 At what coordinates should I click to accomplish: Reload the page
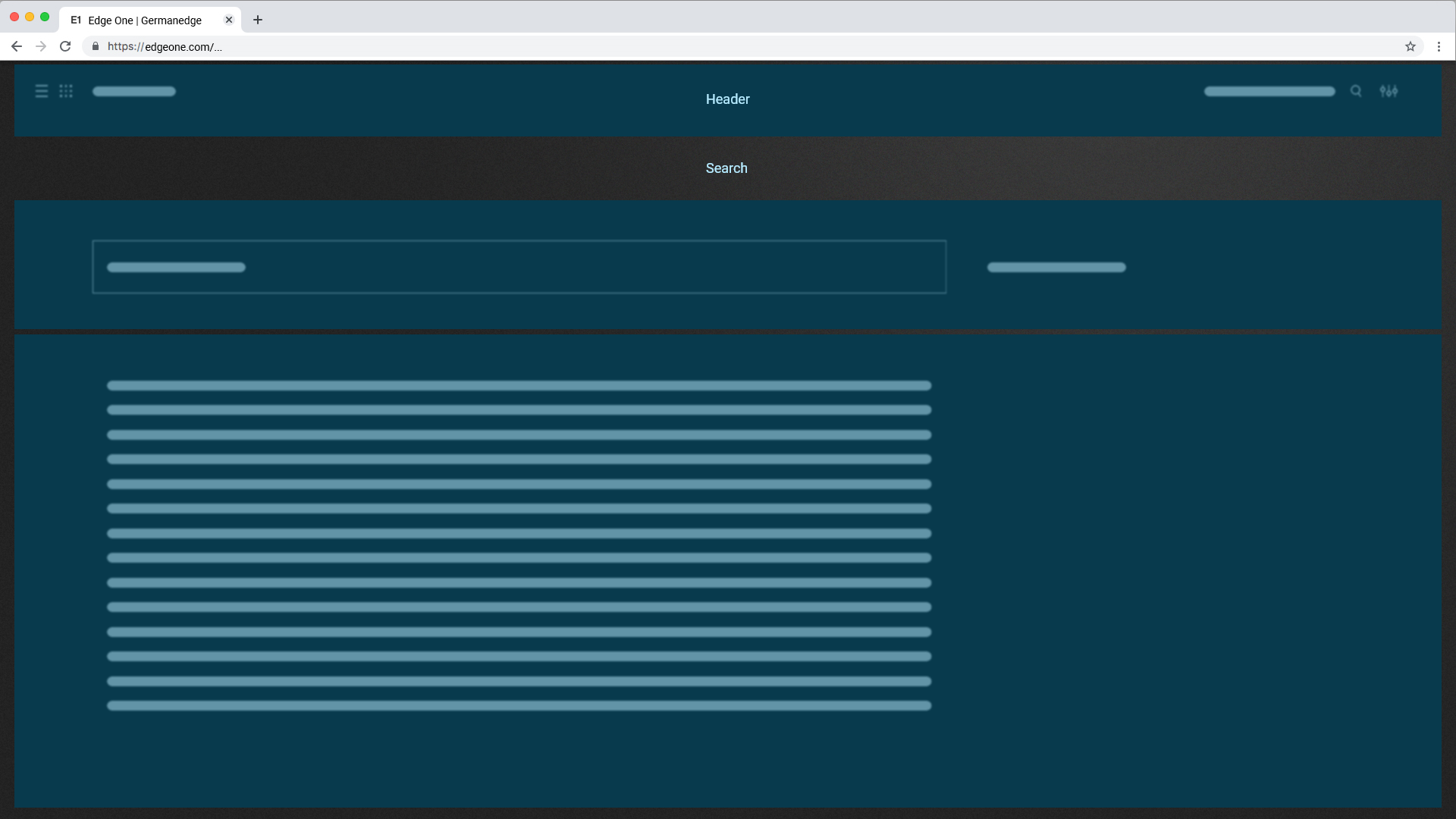pyautogui.click(x=65, y=46)
